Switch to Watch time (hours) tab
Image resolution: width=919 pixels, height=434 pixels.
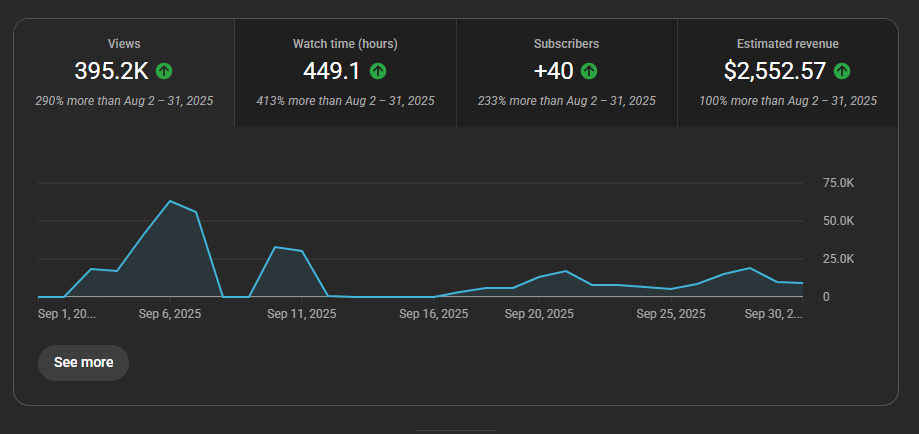pyautogui.click(x=345, y=72)
